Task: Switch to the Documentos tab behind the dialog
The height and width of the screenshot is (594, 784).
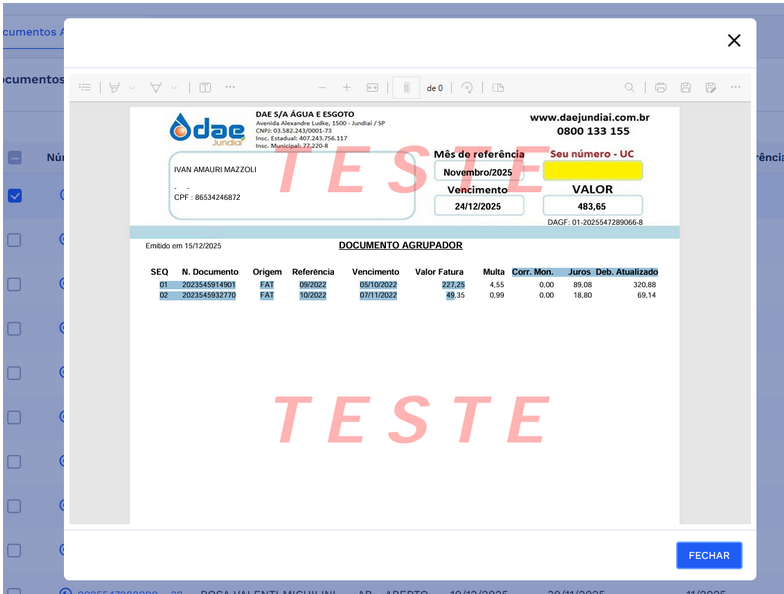Action: click(33, 32)
